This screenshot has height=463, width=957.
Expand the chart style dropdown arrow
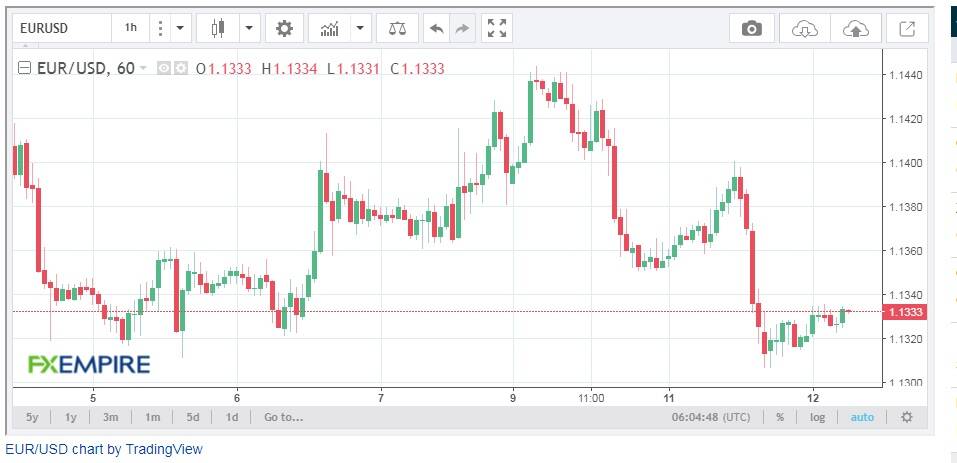pyautogui.click(x=250, y=28)
